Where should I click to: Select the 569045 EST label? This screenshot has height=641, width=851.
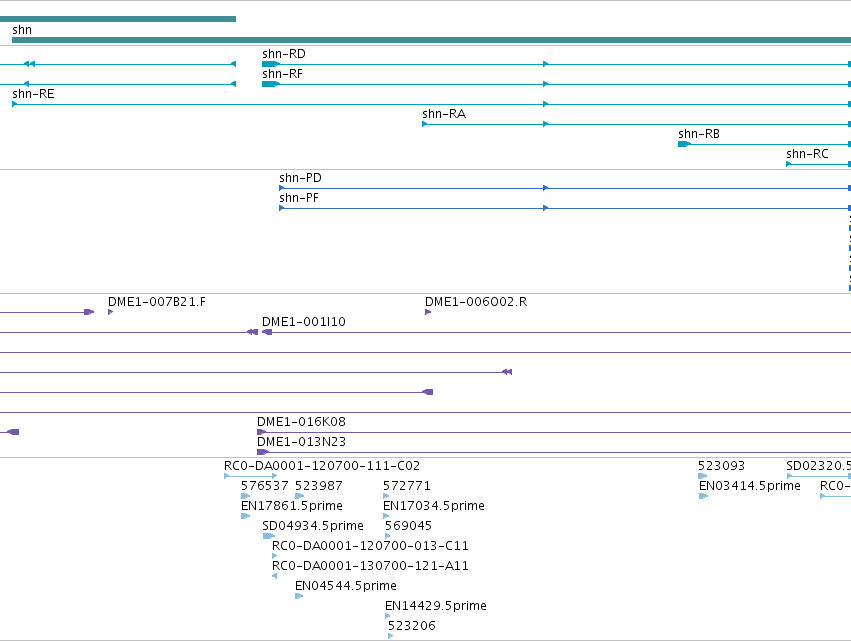tap(408, 526)
